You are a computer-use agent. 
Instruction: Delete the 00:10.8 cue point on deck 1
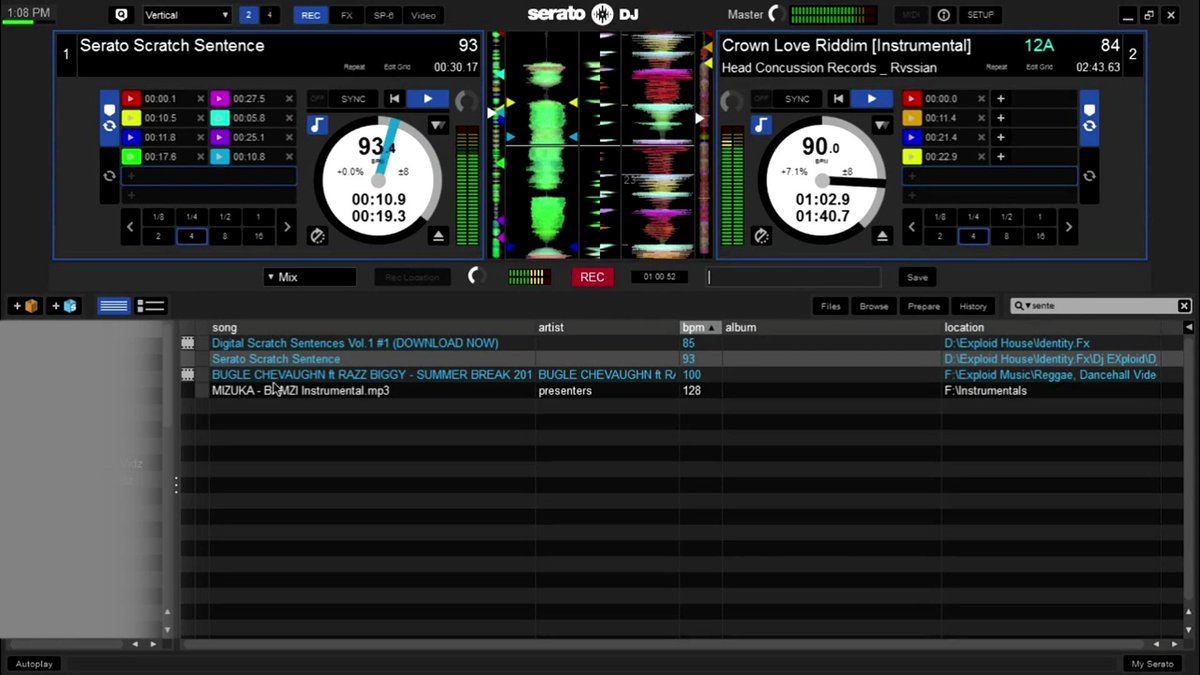click(x=289, y=157)
